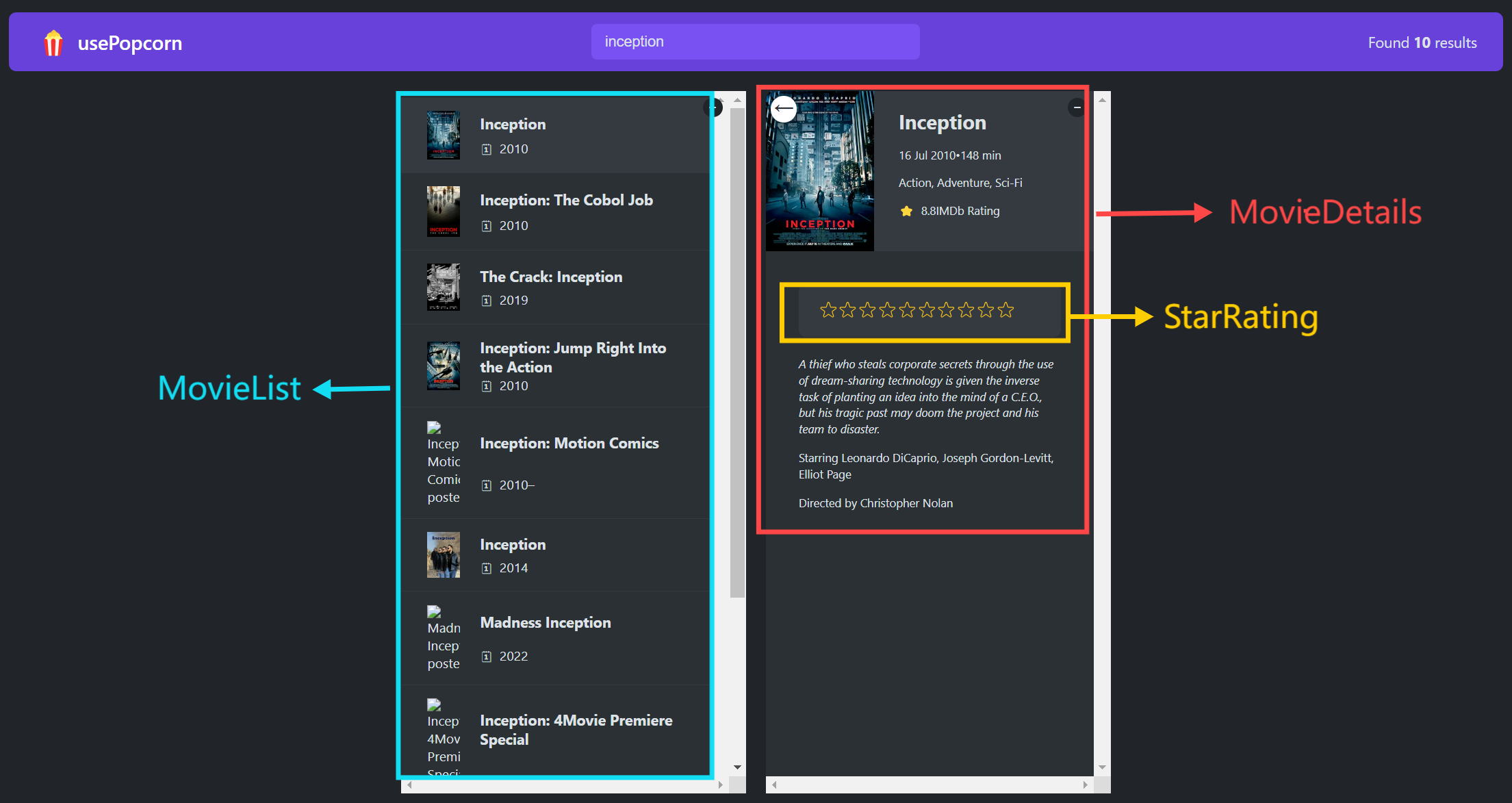Click the back arrow on movie details
The width and height of the screenshot is (1512, 803).
coord(784,108)
